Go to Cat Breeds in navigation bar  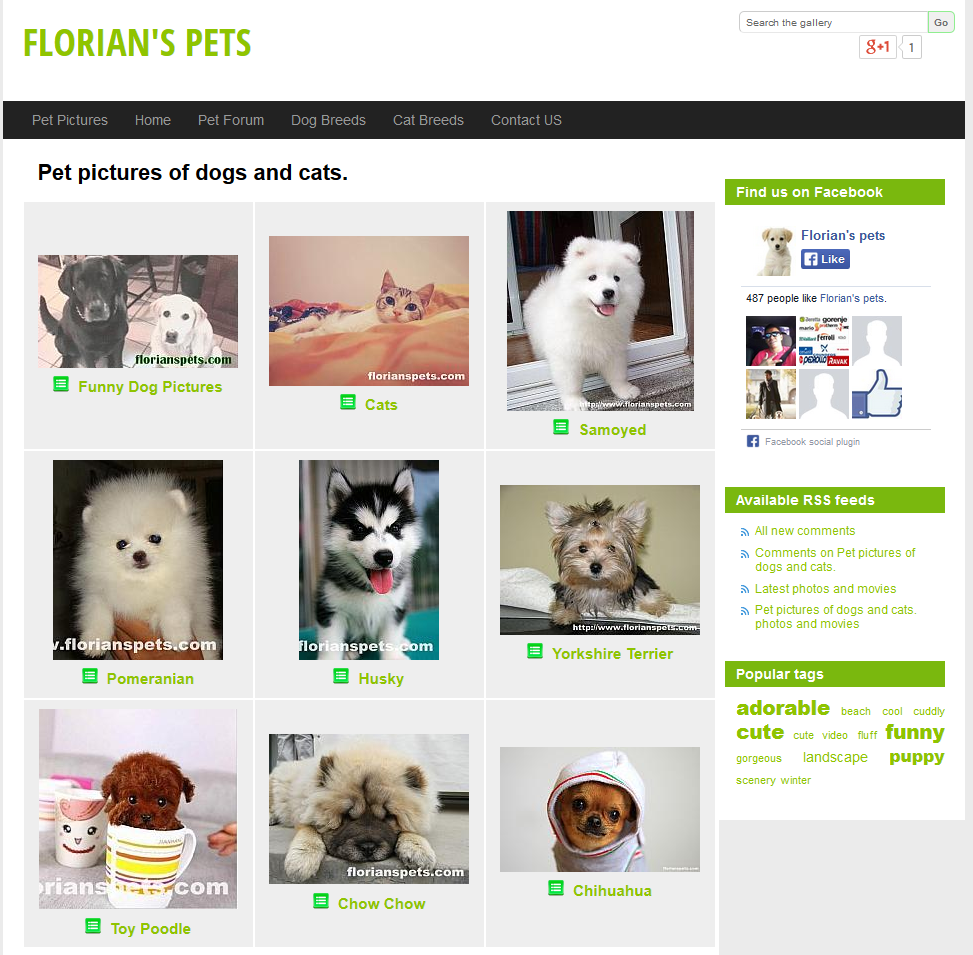click(x=428, y=120)
